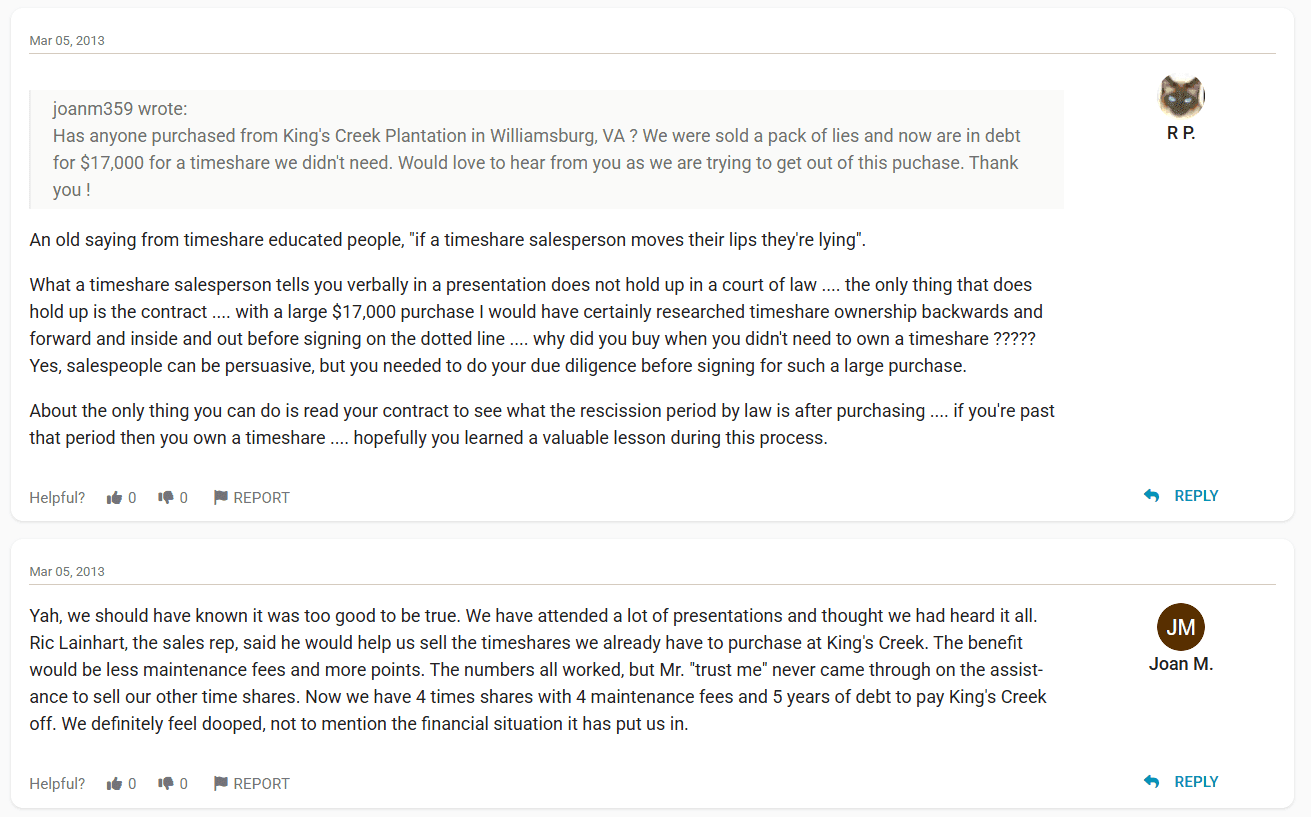1311x817 pixels.
Task: Visit the R P. username
Action: pyautogui.click(x=1181, y=133)
